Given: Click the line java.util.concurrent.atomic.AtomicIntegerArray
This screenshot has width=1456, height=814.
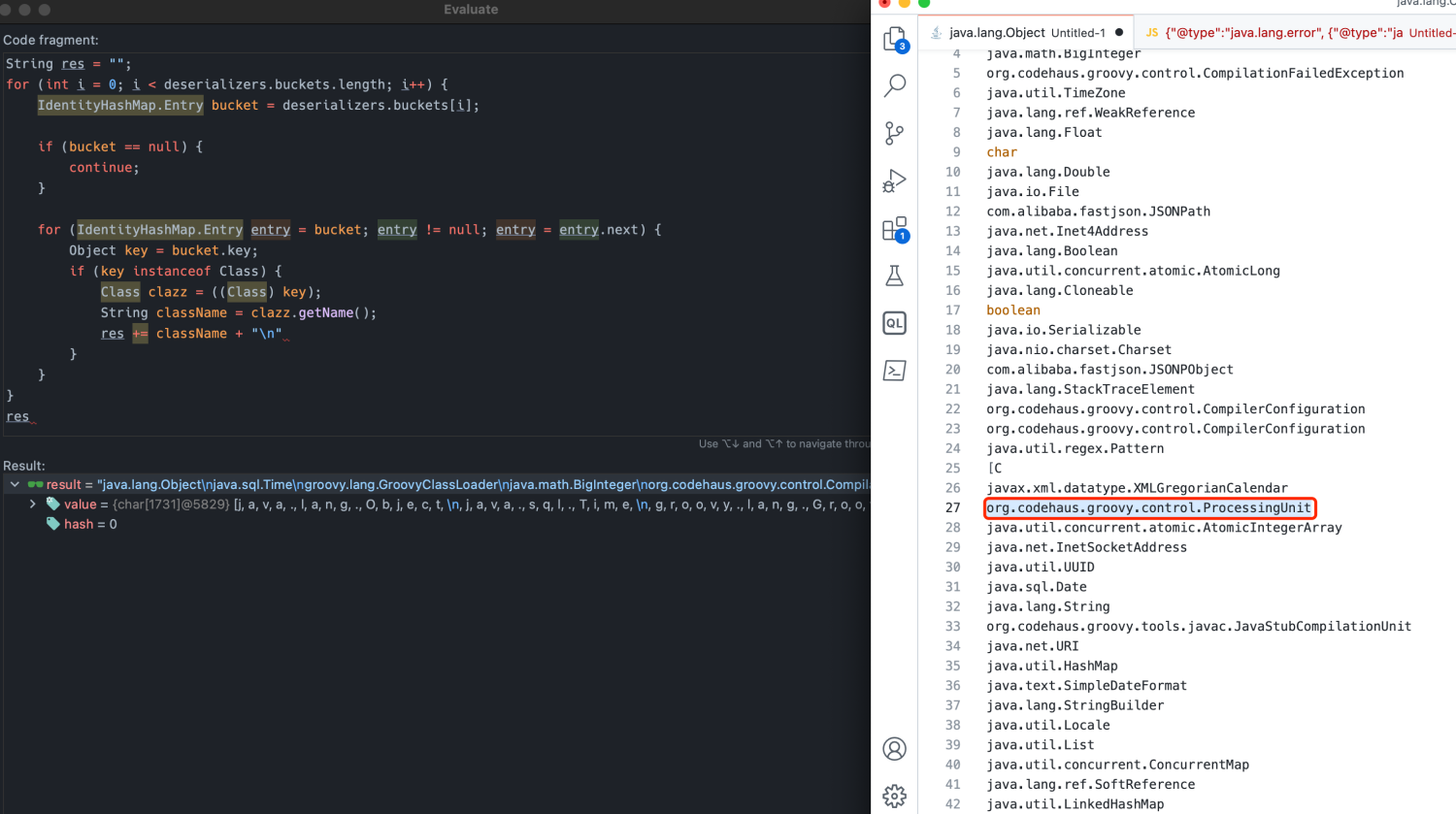Looking at the screenshot, I should (x=1164, y=528).
